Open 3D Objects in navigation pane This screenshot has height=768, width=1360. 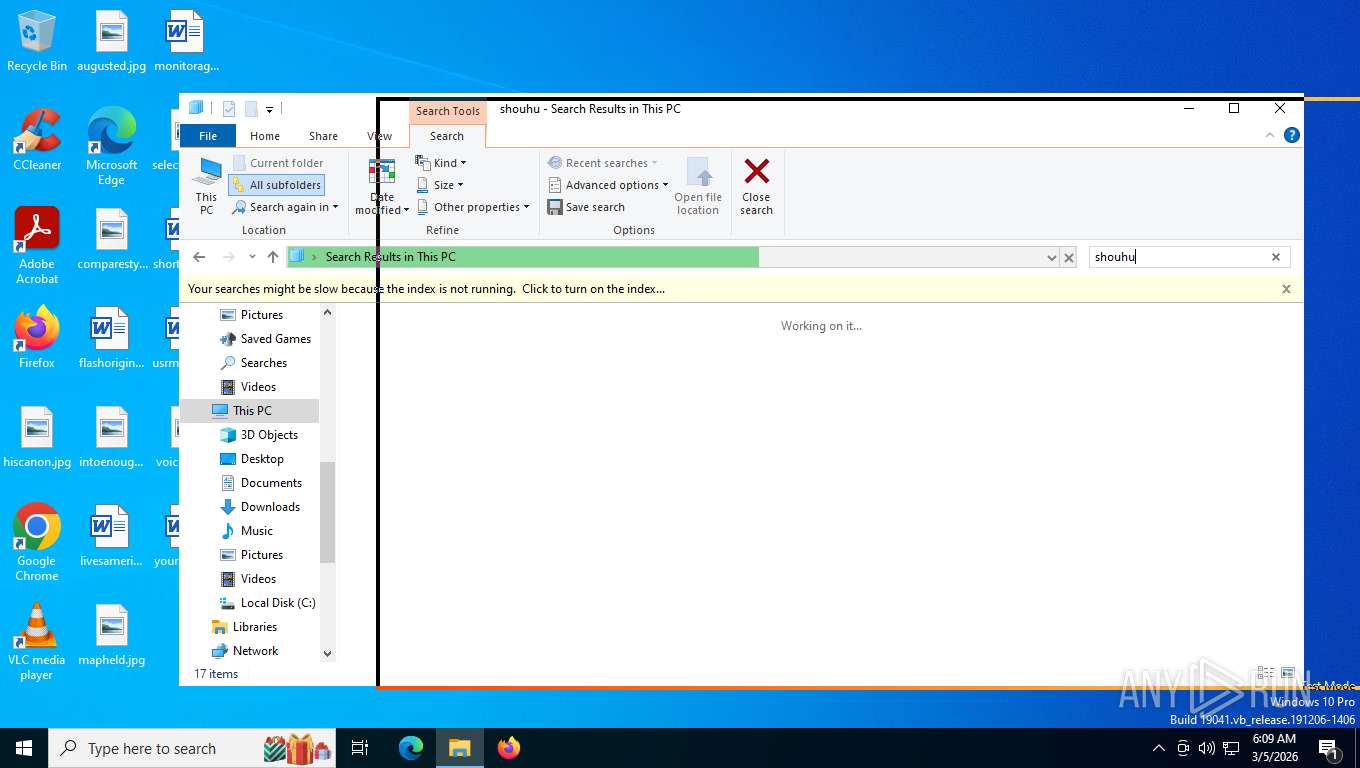[x=258, y=435]
